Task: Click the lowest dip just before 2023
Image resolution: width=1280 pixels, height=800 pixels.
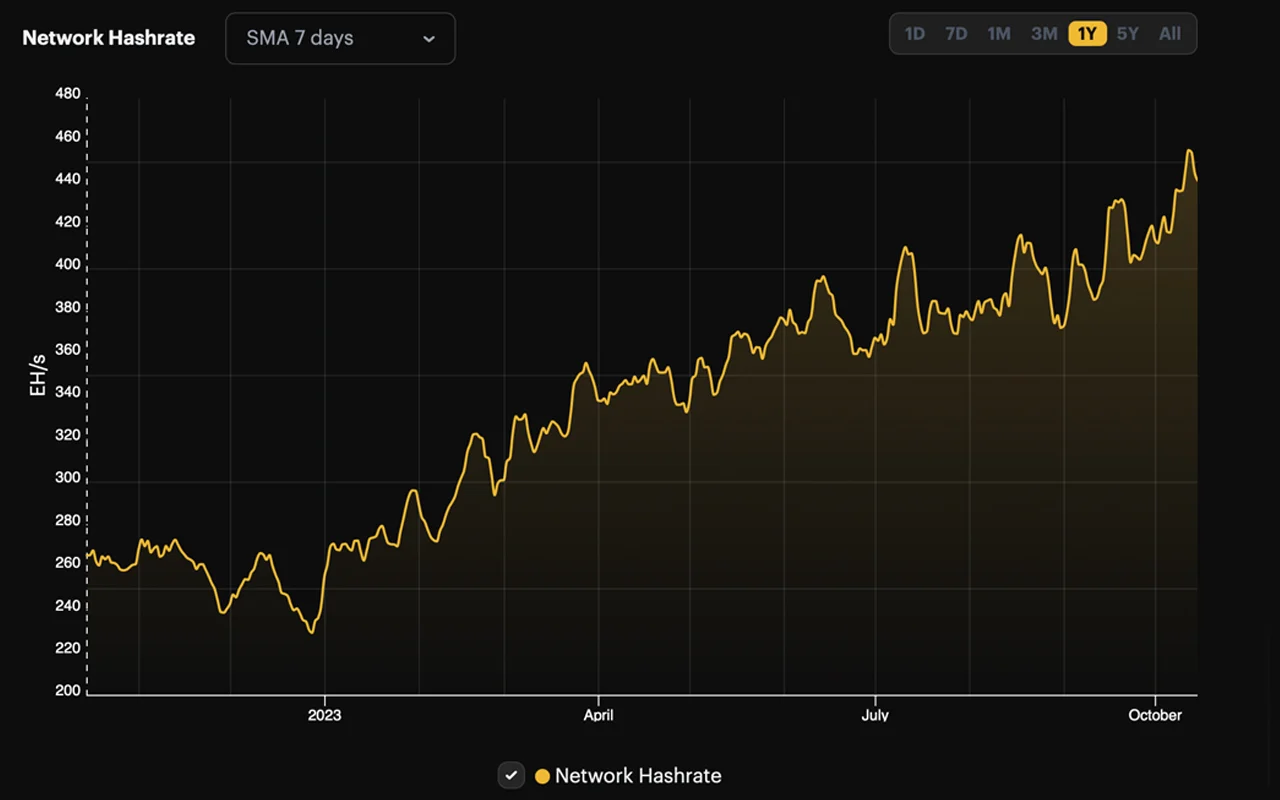Action: click(x=312, y=632)
